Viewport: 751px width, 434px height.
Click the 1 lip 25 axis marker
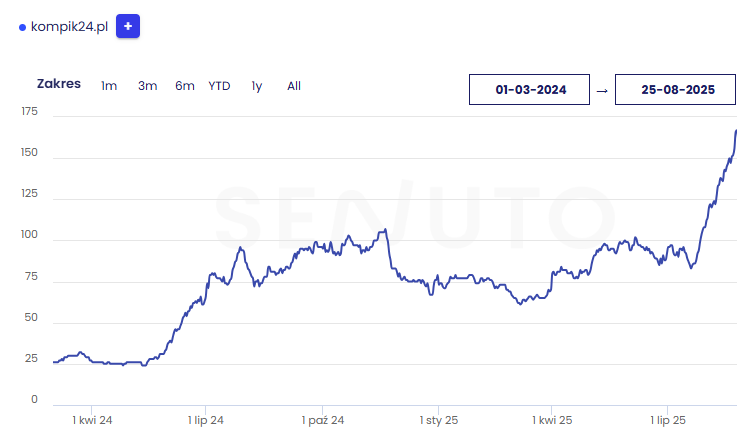click(668, 420)
